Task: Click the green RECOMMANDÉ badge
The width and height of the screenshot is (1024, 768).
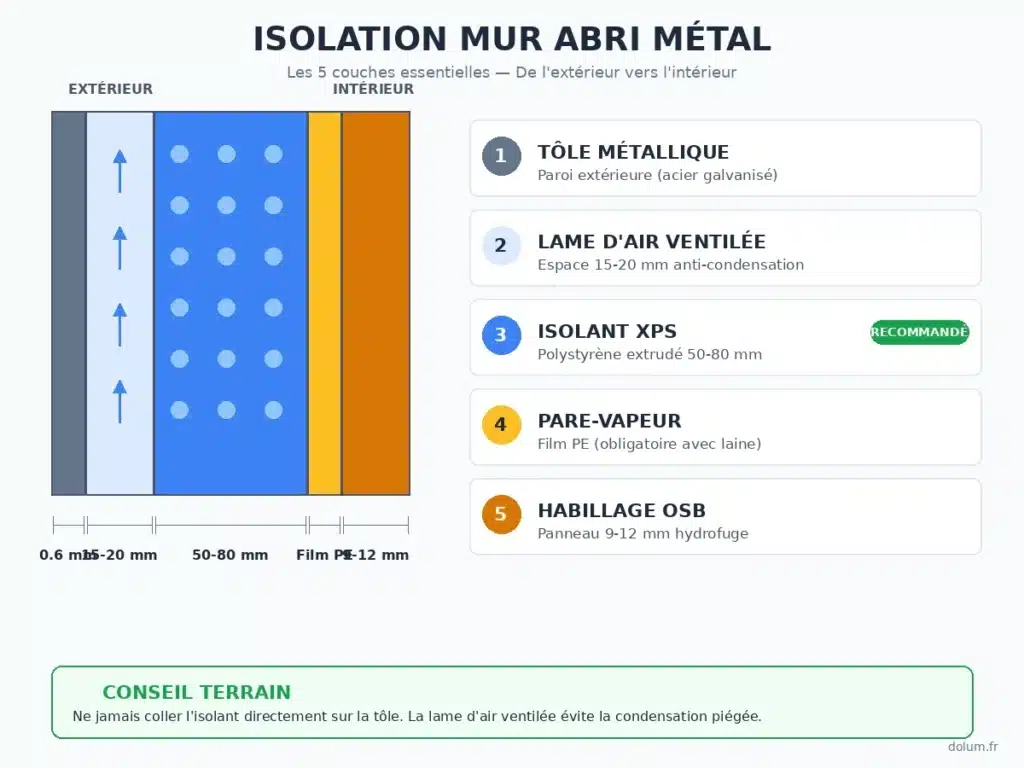Action: click(x=920, y=332)
